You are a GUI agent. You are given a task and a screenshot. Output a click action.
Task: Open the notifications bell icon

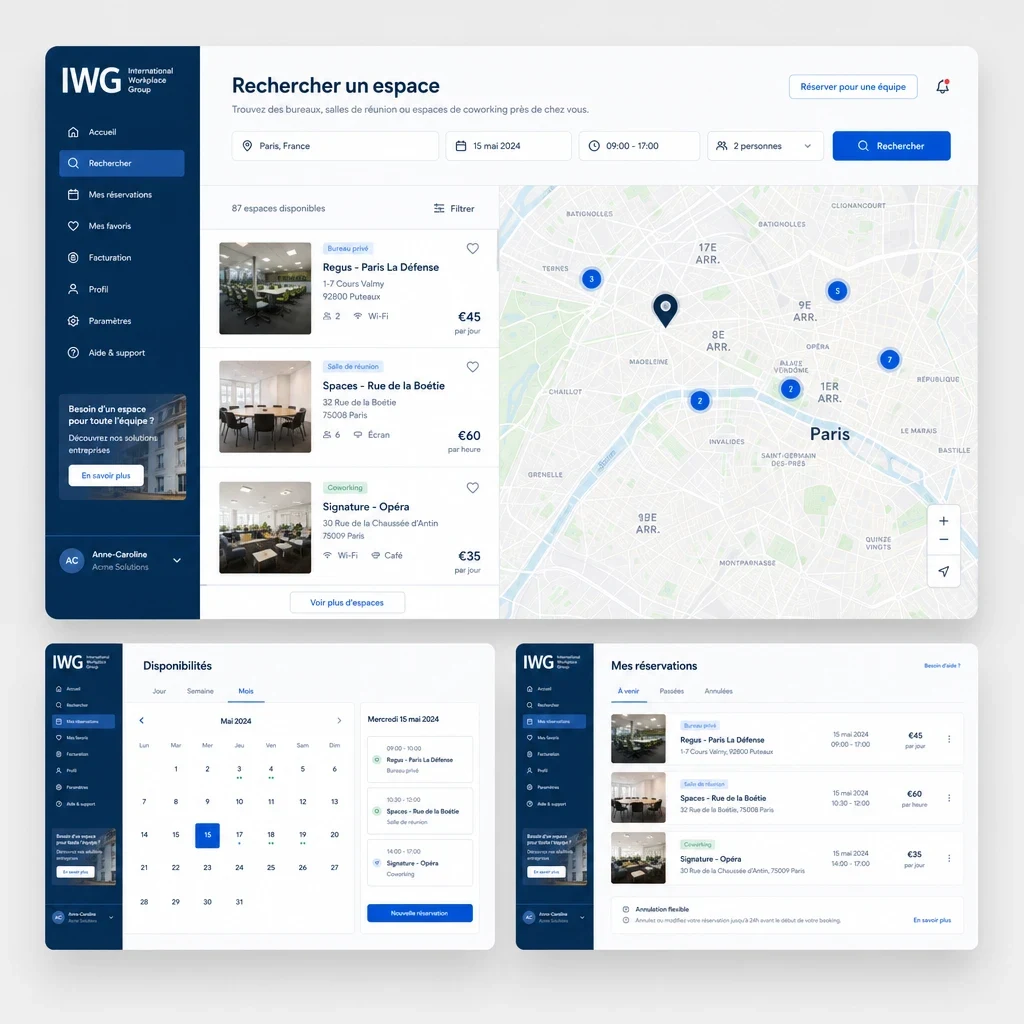point(942,86)
